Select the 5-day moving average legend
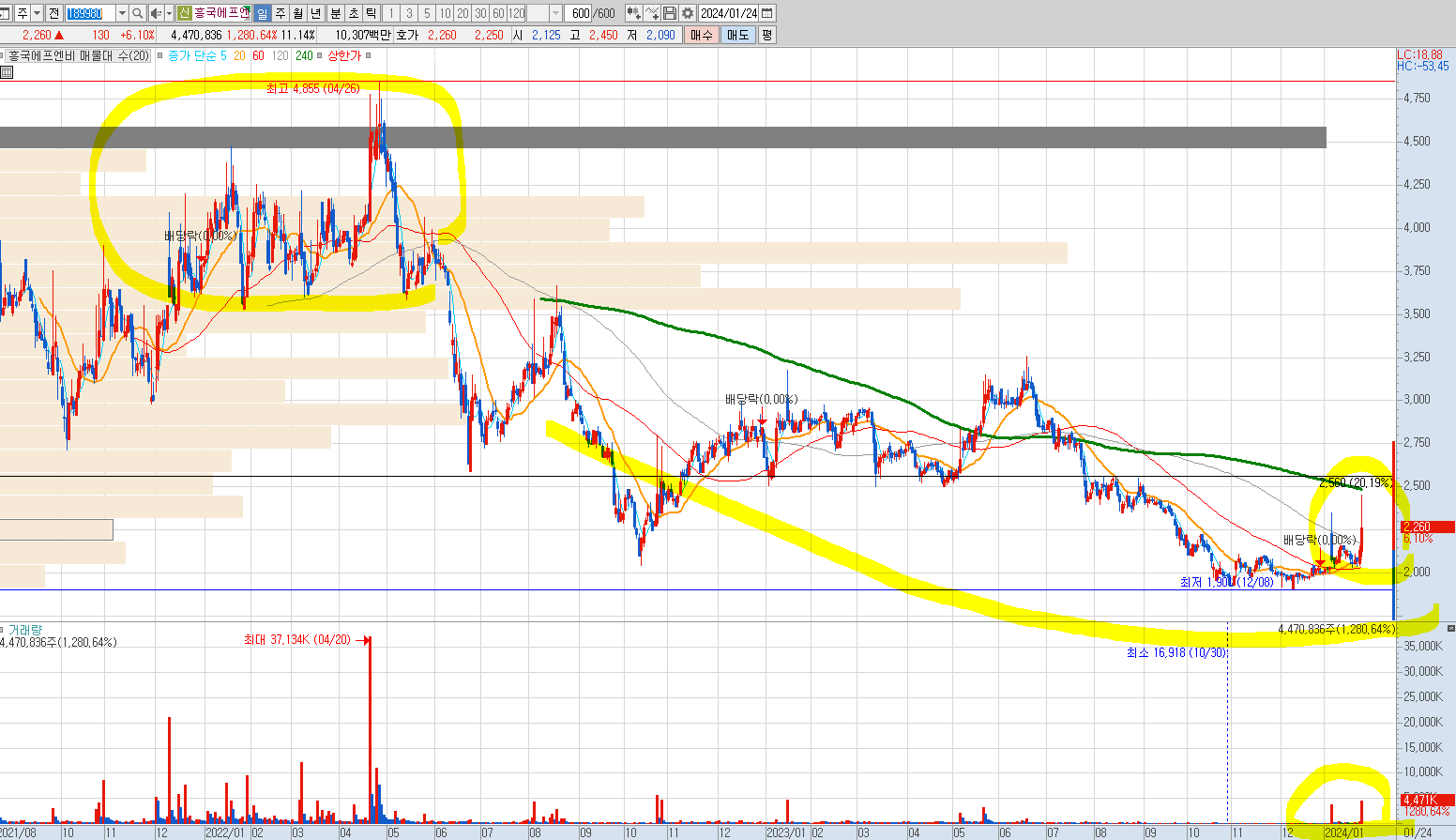Viewport: 1456px width, 840px height. coord(223,55)
